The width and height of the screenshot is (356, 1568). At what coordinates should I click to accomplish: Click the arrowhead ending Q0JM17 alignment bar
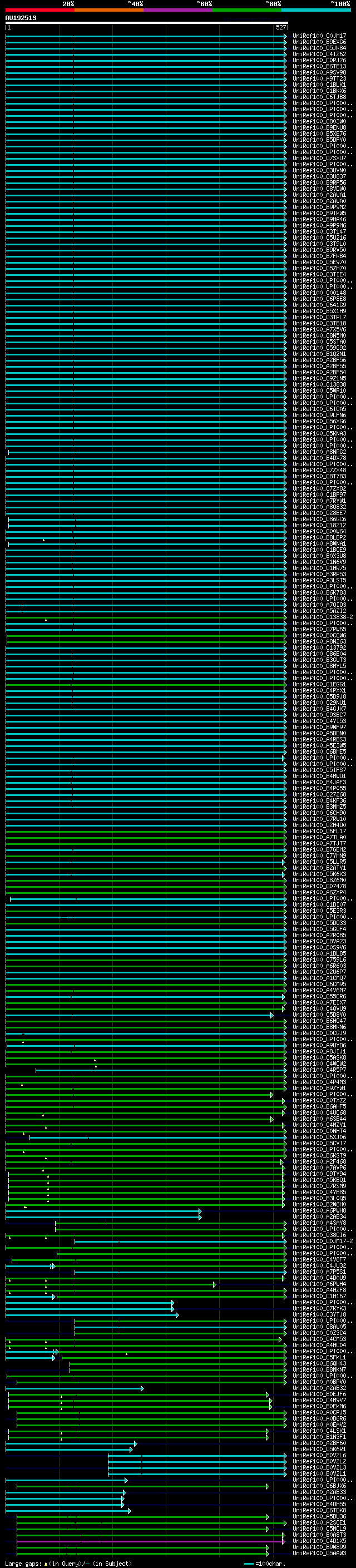click(285, 36)
